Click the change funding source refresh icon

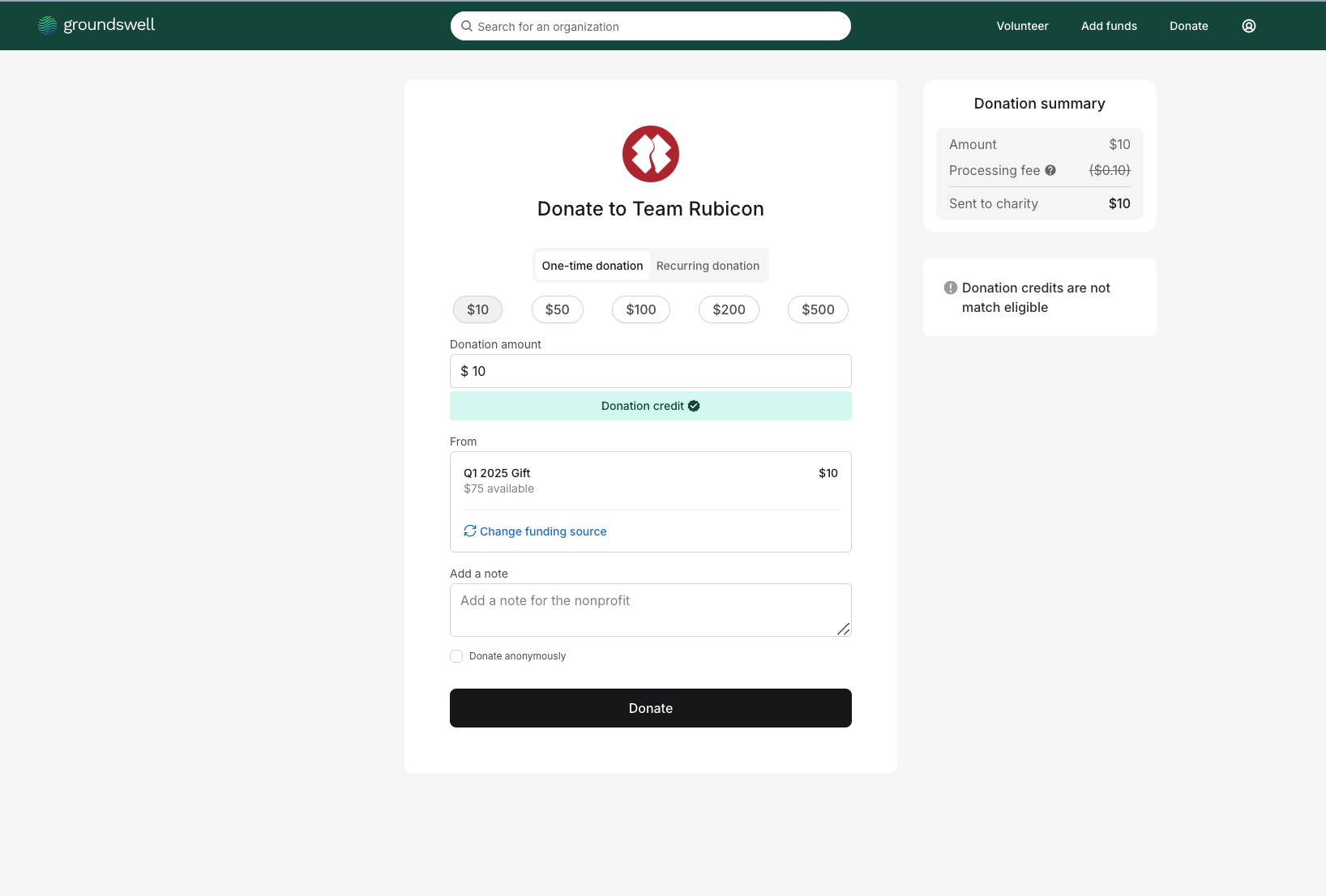pyautogui.click(x=470, y=531)
